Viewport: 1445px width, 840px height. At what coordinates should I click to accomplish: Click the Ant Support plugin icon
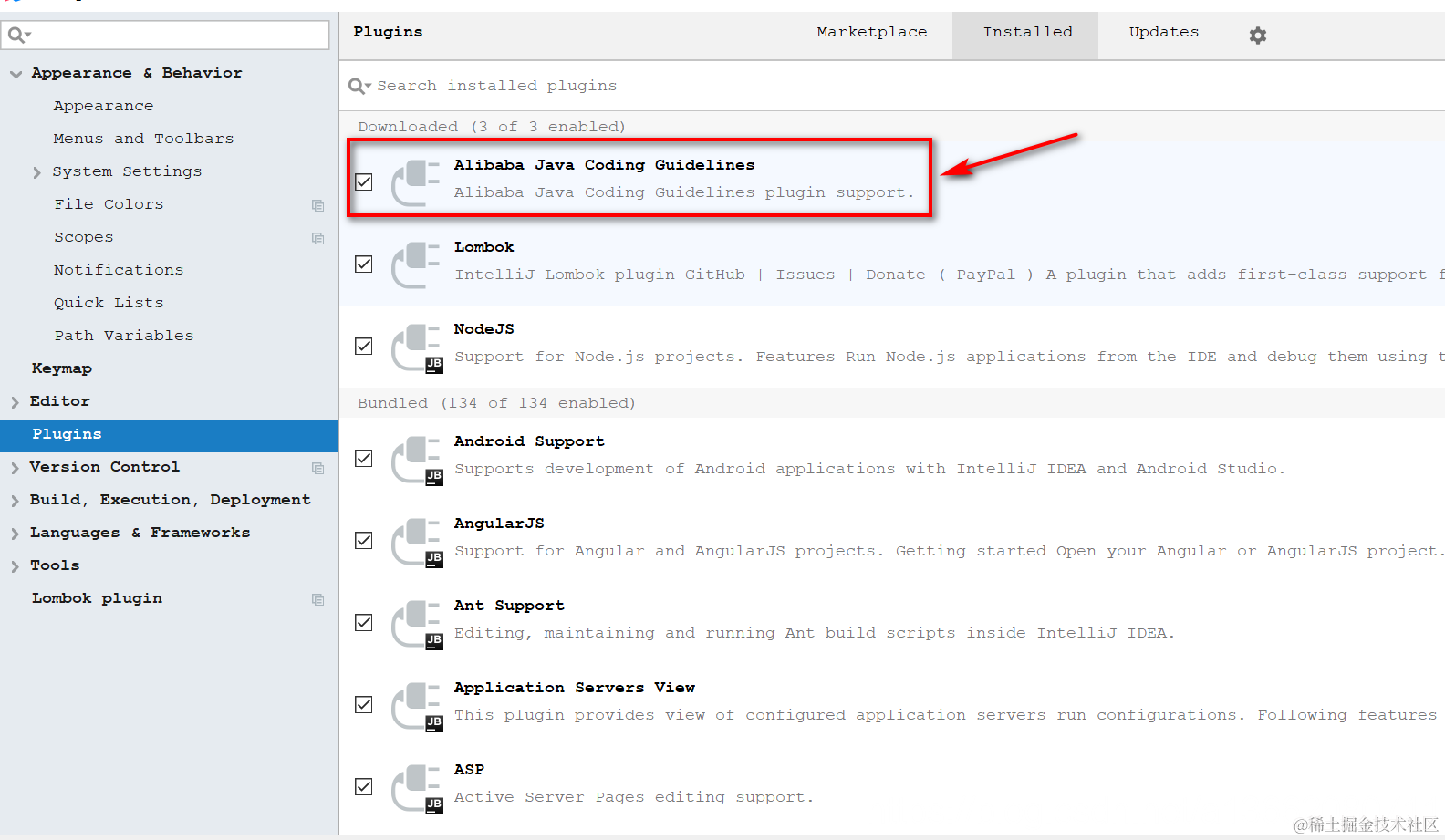point(416,624)
